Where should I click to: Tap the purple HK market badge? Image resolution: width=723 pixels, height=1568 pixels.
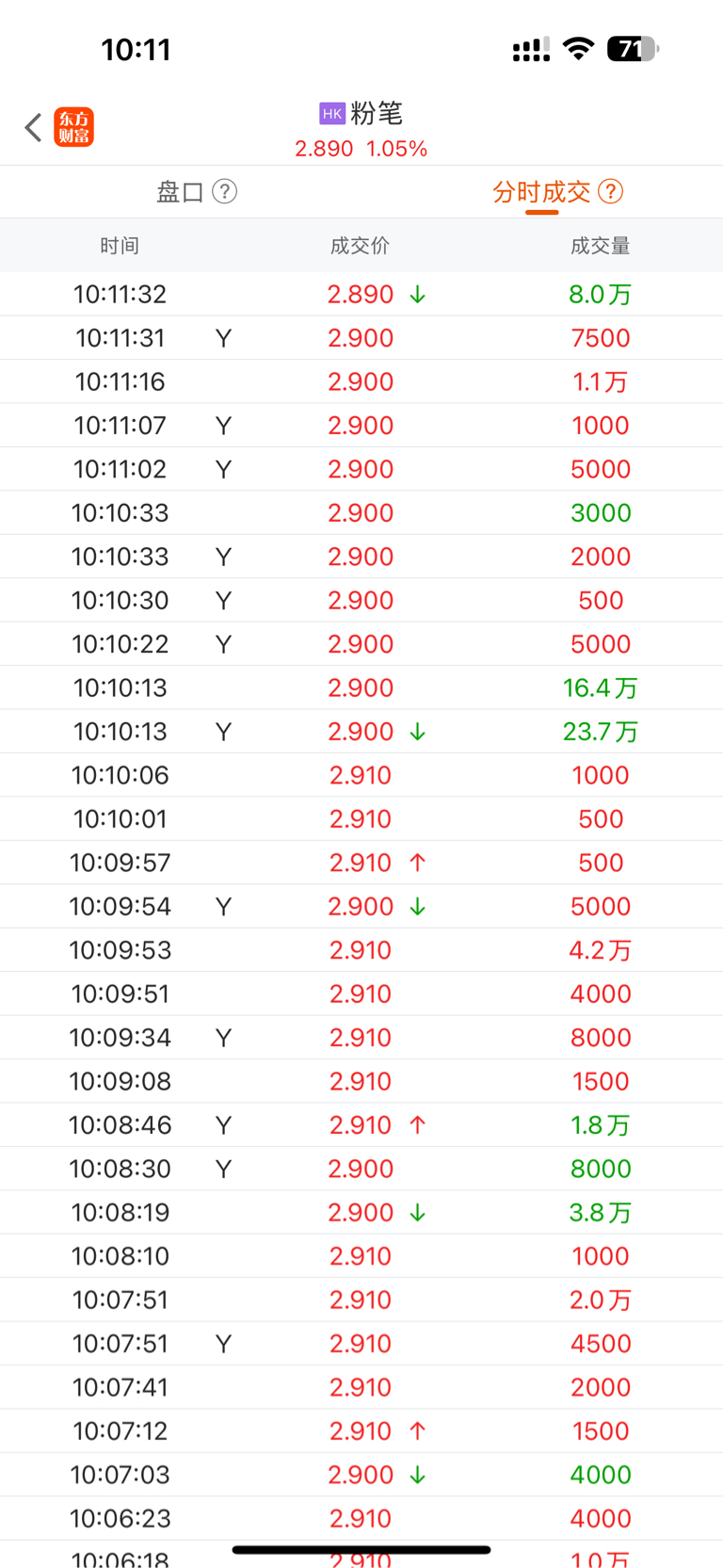332,114
